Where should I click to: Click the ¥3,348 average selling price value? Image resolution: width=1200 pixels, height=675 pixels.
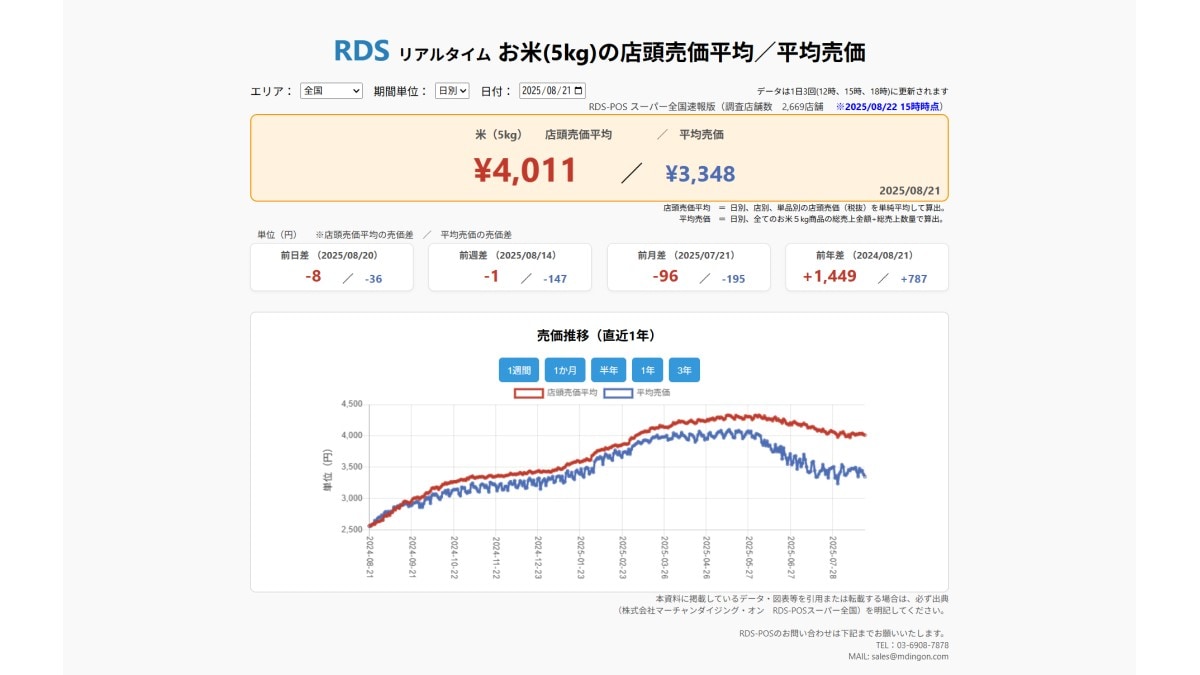[700, 174]
